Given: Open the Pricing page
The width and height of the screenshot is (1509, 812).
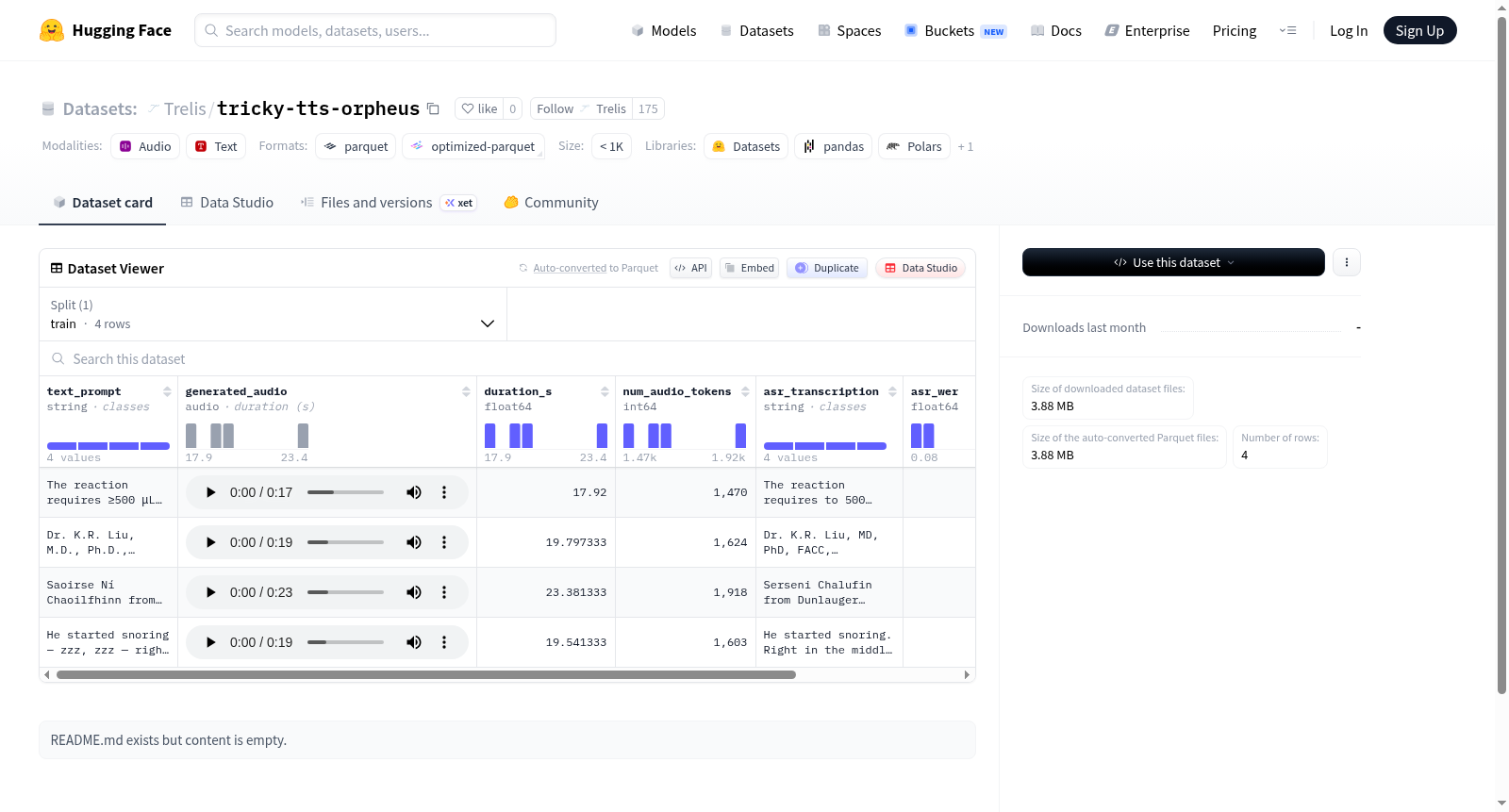Looking at the screenshot, I should coord(1235,31).
